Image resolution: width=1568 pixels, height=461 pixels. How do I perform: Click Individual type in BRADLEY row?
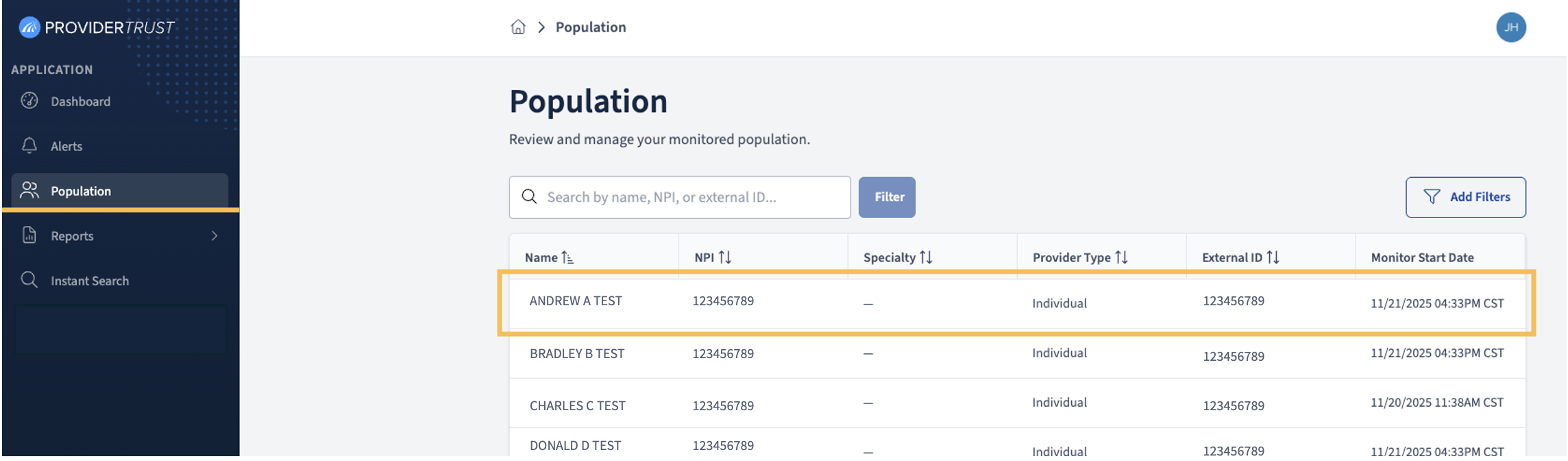[1059, 353]
